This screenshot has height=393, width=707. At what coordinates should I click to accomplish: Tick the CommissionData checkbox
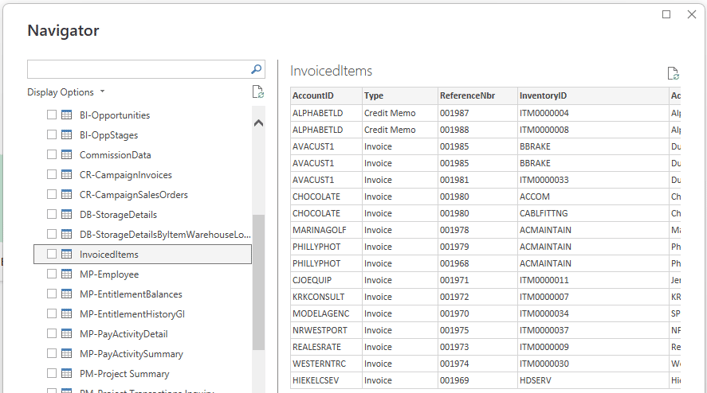click(x=52, y=155)
